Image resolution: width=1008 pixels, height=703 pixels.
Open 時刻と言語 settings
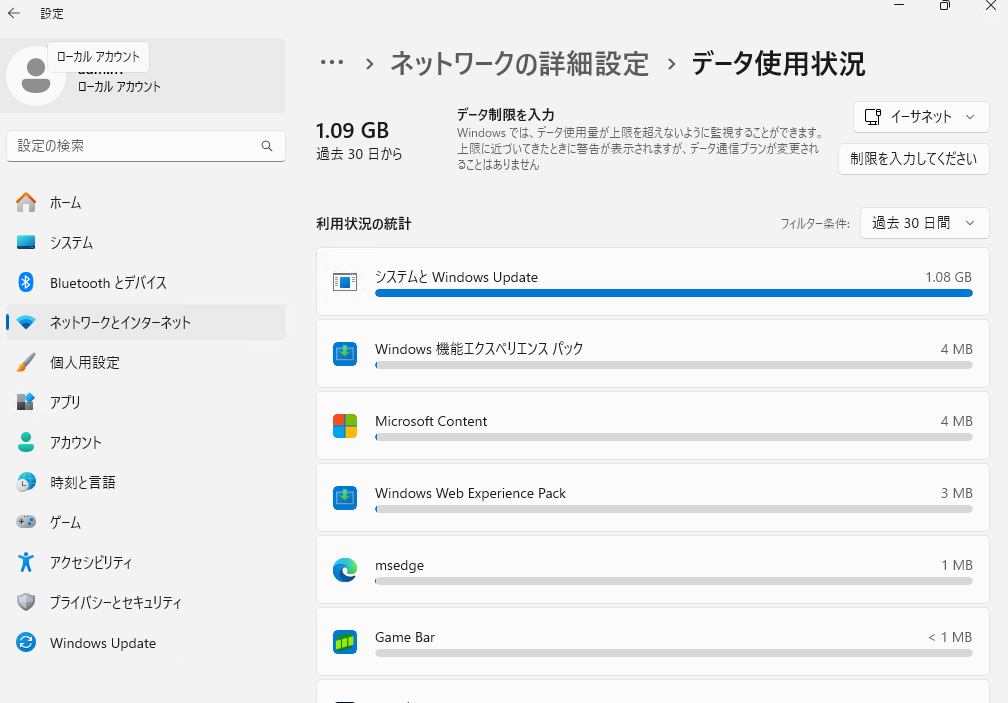tap(145, 482)
